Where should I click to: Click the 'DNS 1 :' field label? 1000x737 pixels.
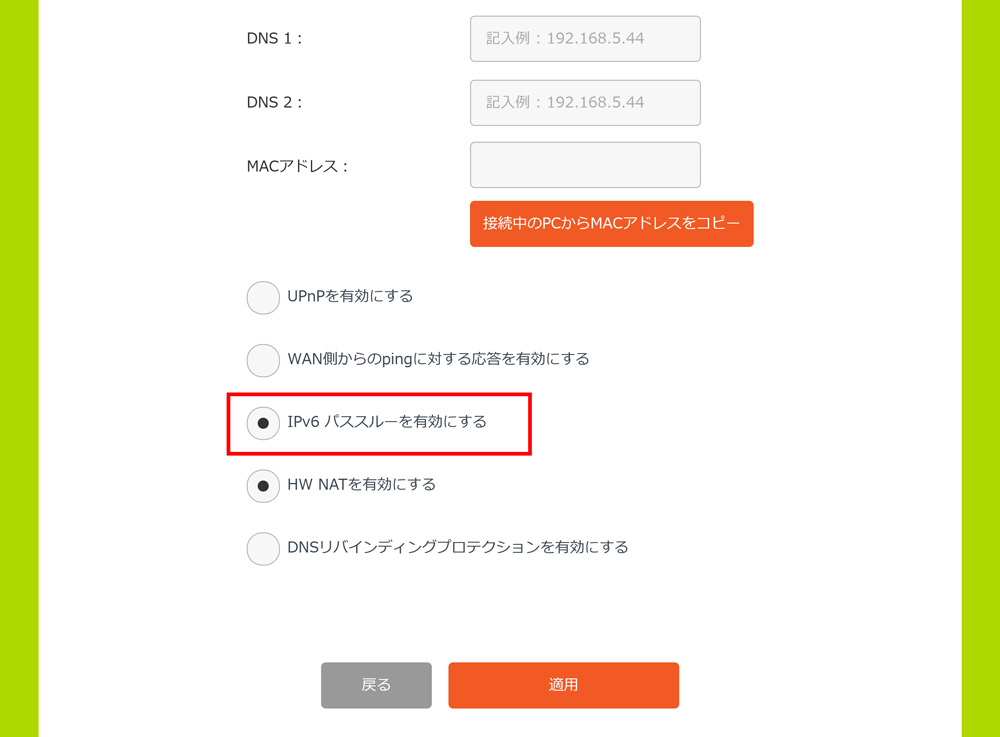tap(274, 39)
